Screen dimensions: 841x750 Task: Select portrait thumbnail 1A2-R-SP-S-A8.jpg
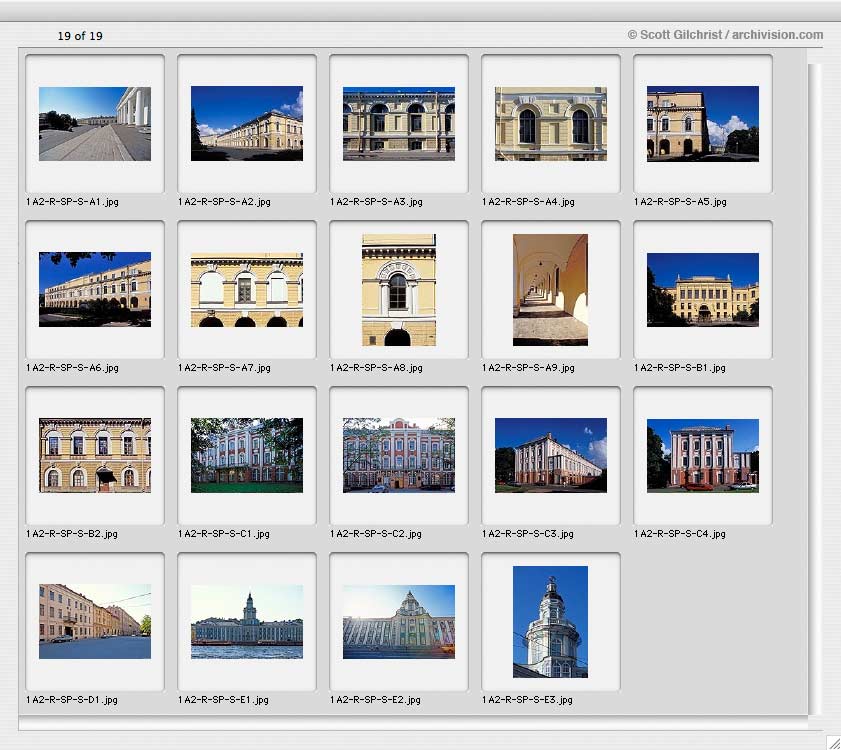coord(399,290)
